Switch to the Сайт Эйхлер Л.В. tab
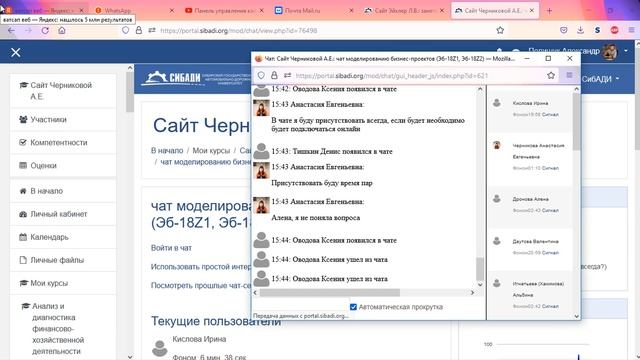The height and width of the screenshot is (360, 640). (x=404, y=11)
